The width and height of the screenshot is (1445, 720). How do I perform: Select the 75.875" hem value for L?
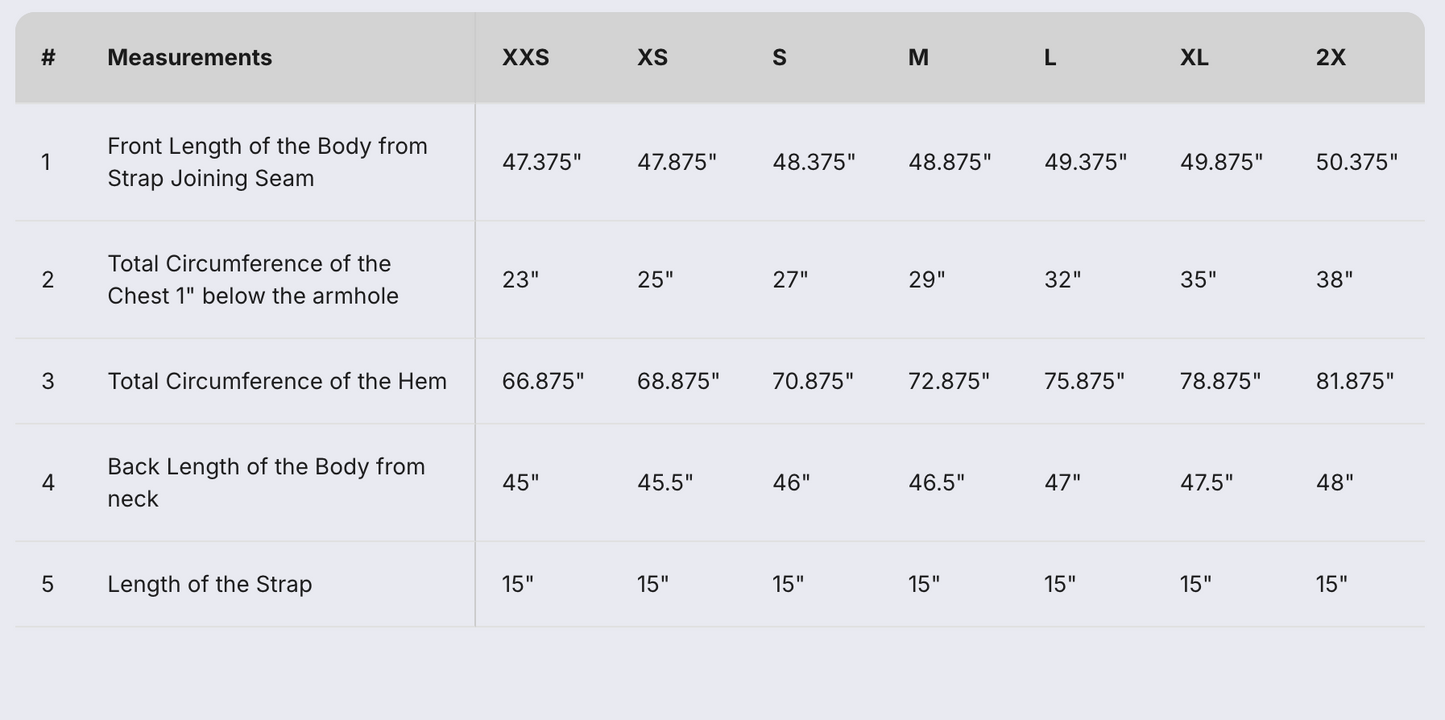(1084, 381)
